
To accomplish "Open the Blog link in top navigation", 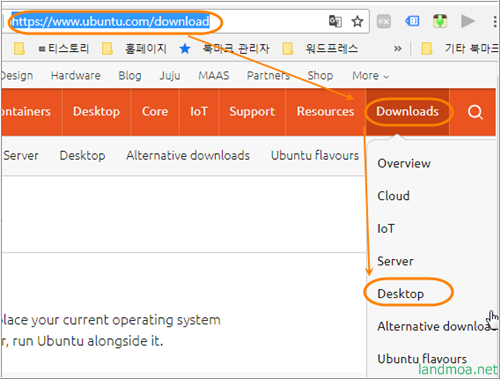I will click(x=130, y=76).
